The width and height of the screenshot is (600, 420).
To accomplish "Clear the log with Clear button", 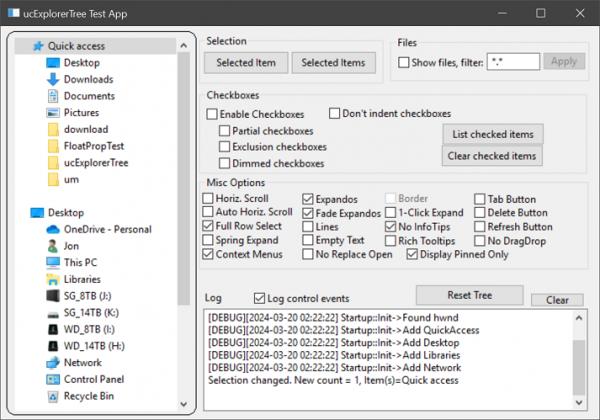I will [558, 300].
